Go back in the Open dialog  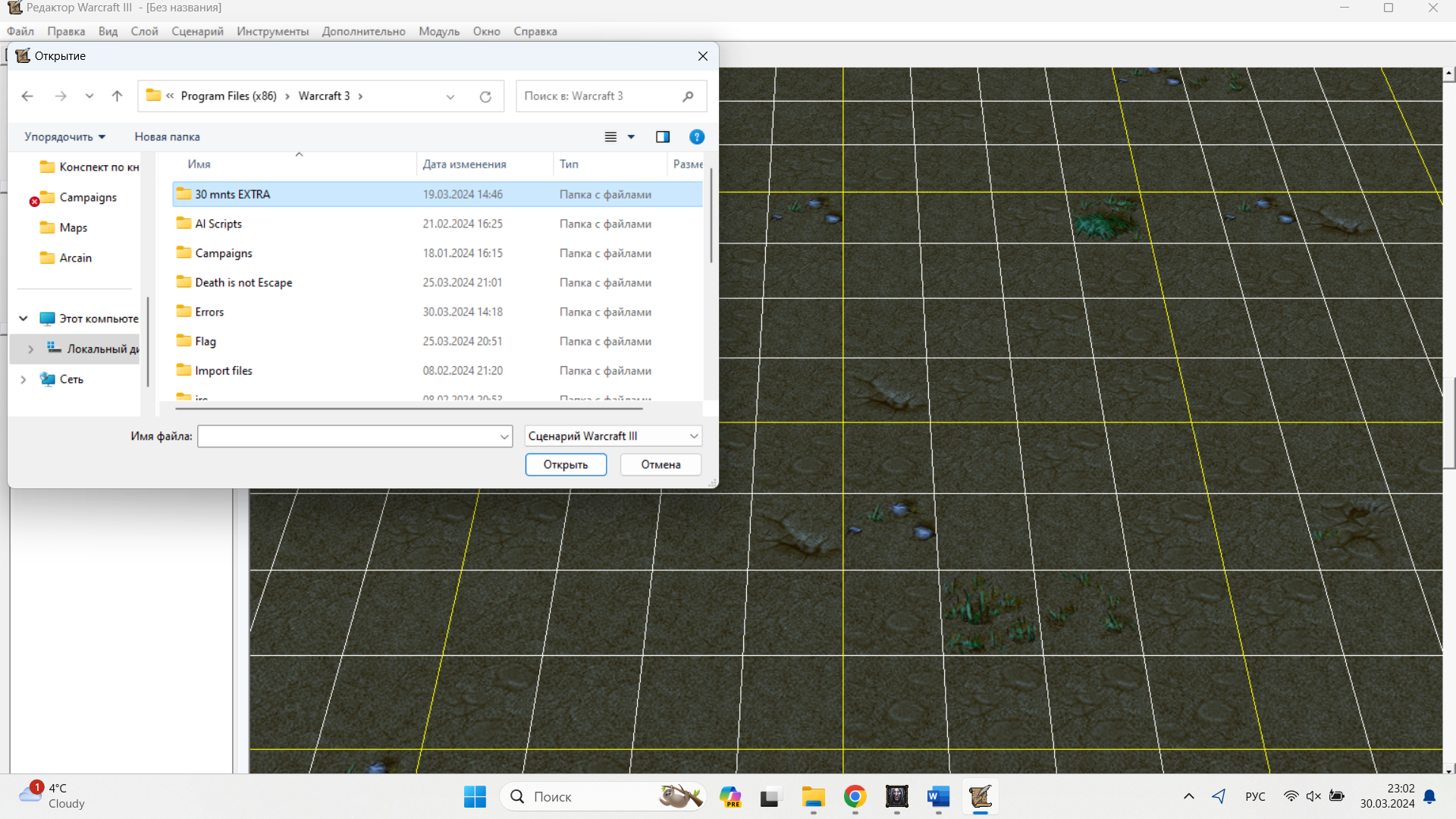tap(27, 96)
